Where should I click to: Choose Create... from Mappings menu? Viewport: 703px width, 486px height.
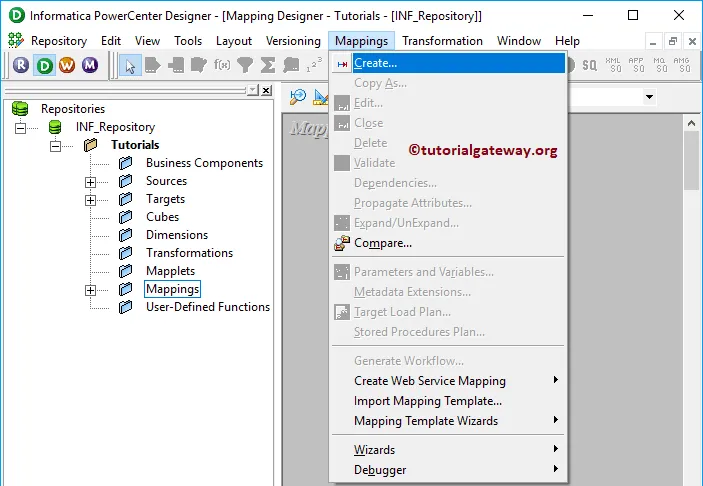click(448, 63)
